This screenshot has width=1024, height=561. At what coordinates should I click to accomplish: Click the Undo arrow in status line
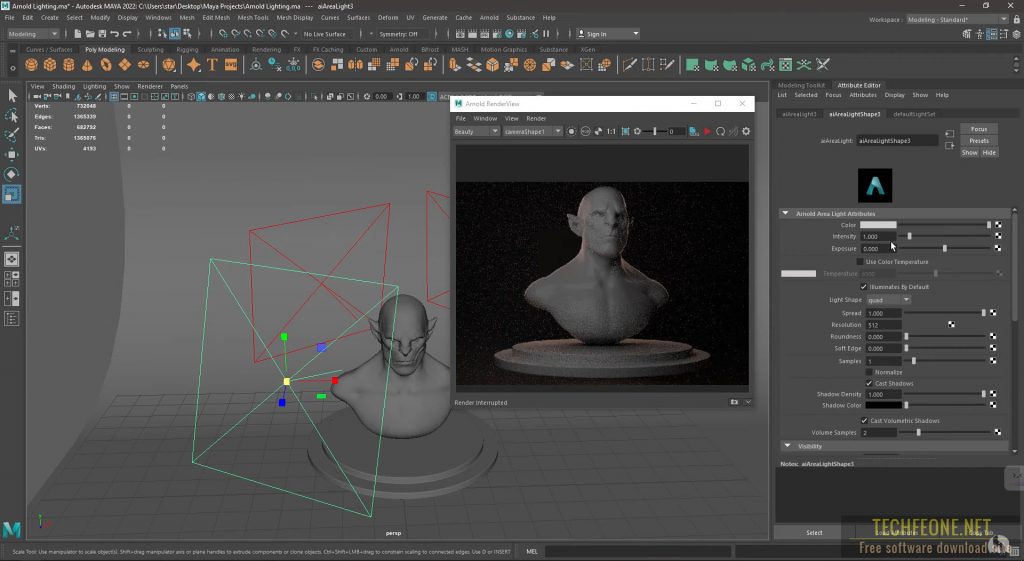(x=115, y=33)
